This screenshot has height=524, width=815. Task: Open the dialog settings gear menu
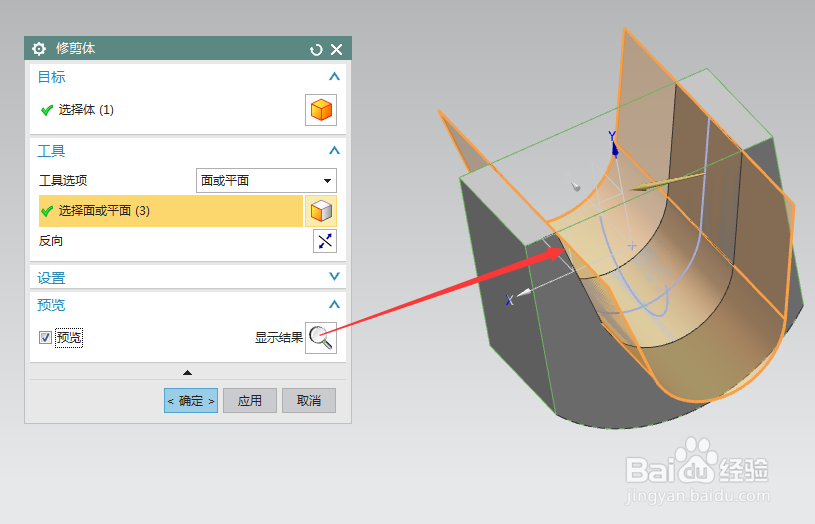[x=38, y=49]
